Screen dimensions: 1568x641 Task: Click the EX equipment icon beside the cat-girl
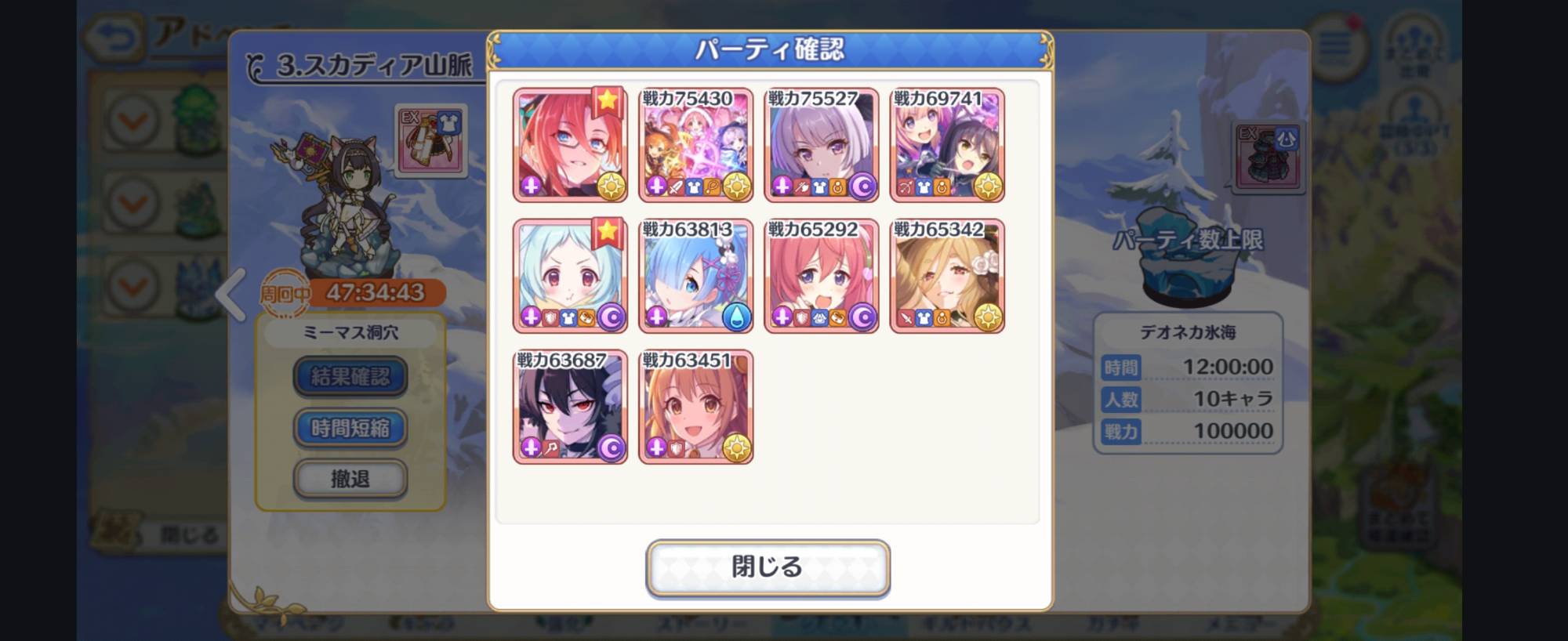pos(430,141)
